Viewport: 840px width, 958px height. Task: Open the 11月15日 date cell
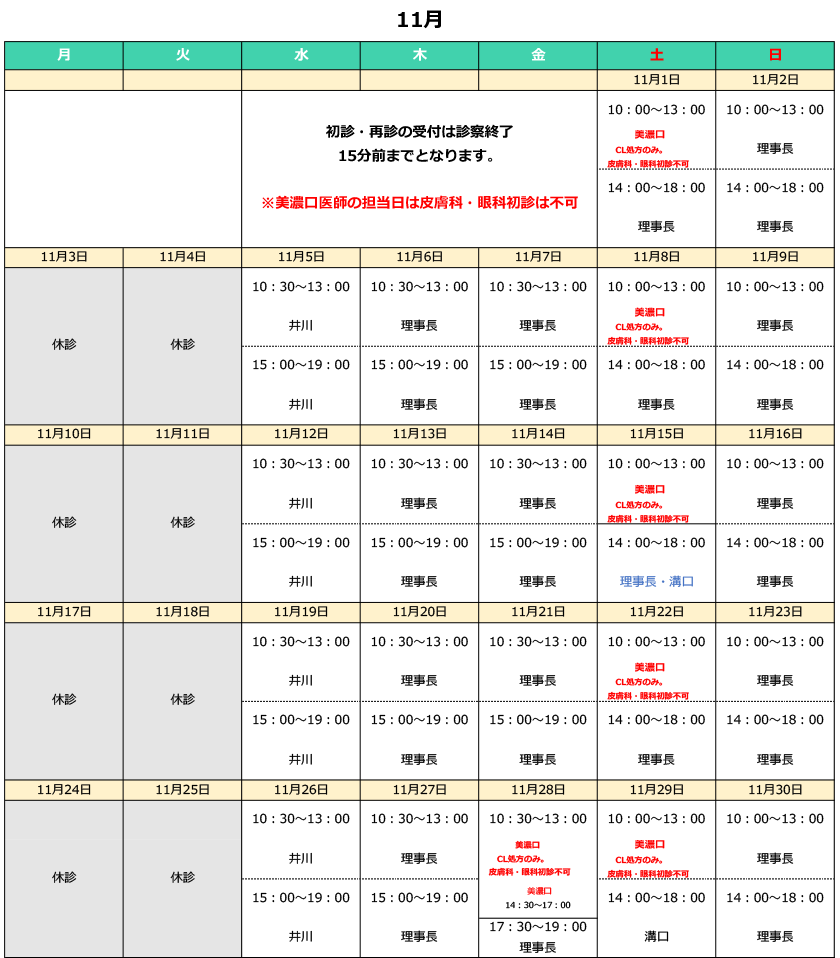tap(655, 434)
